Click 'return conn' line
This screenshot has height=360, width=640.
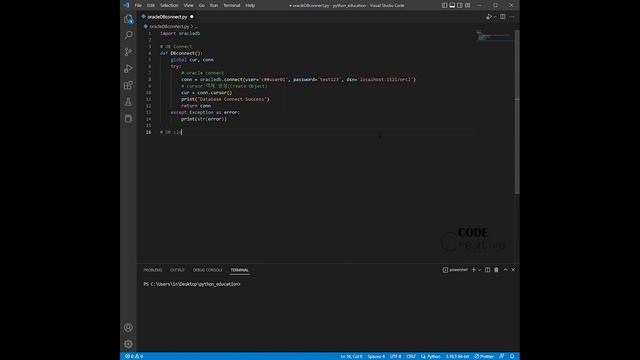(196, 106)
